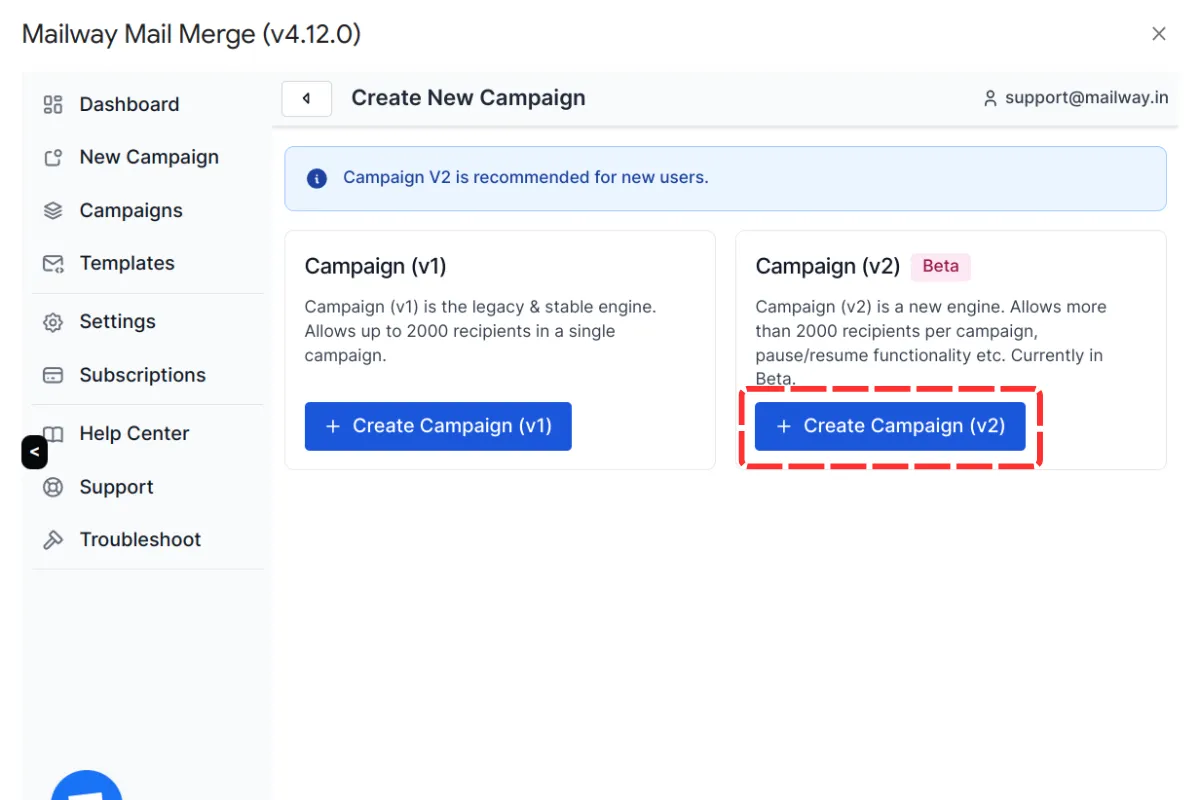This screenshot has width=1200, height=800.
Task: Click the Beta badge next to Campaign (v2)
Action: tap(940, 266)
